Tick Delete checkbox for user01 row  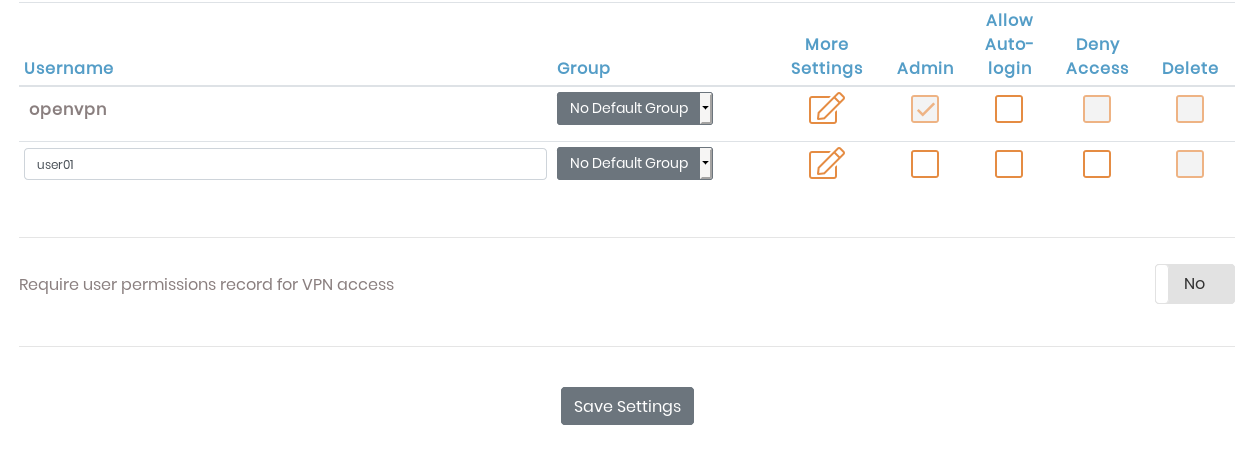[x=1190, y=164]
